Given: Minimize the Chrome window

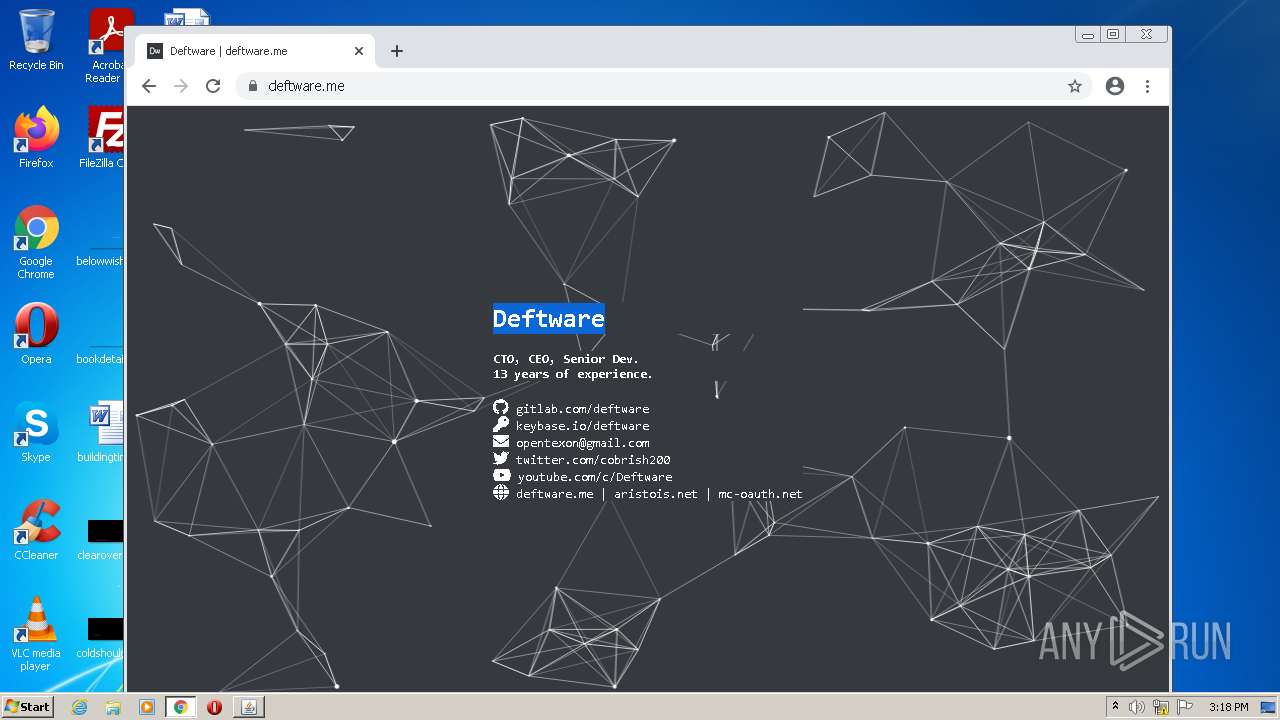Looking at the screenshot, I should [1088, 34].
